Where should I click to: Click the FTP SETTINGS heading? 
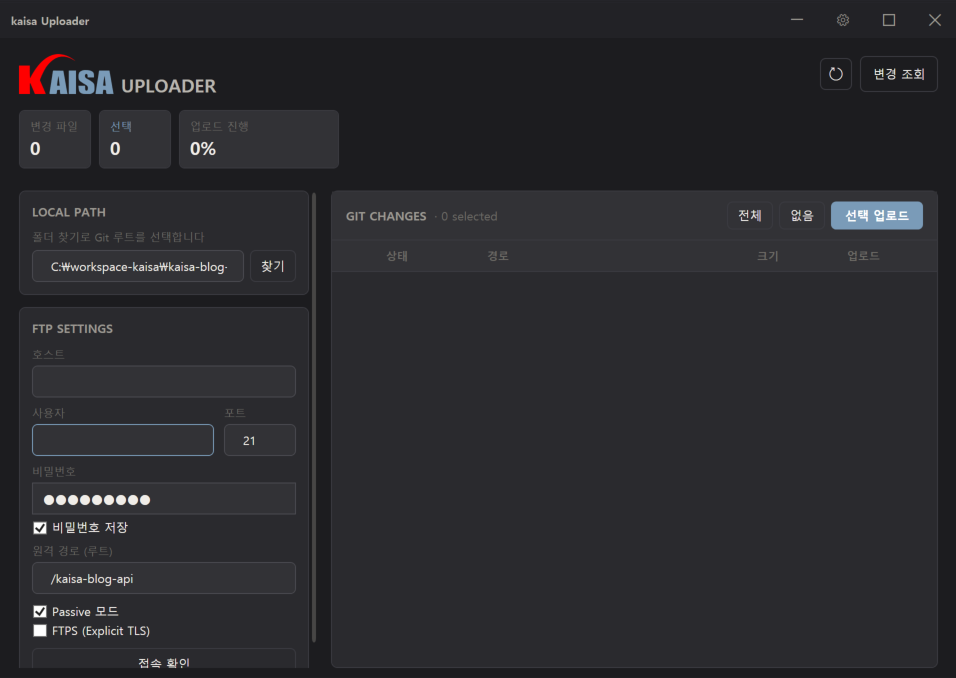point(73,329)
